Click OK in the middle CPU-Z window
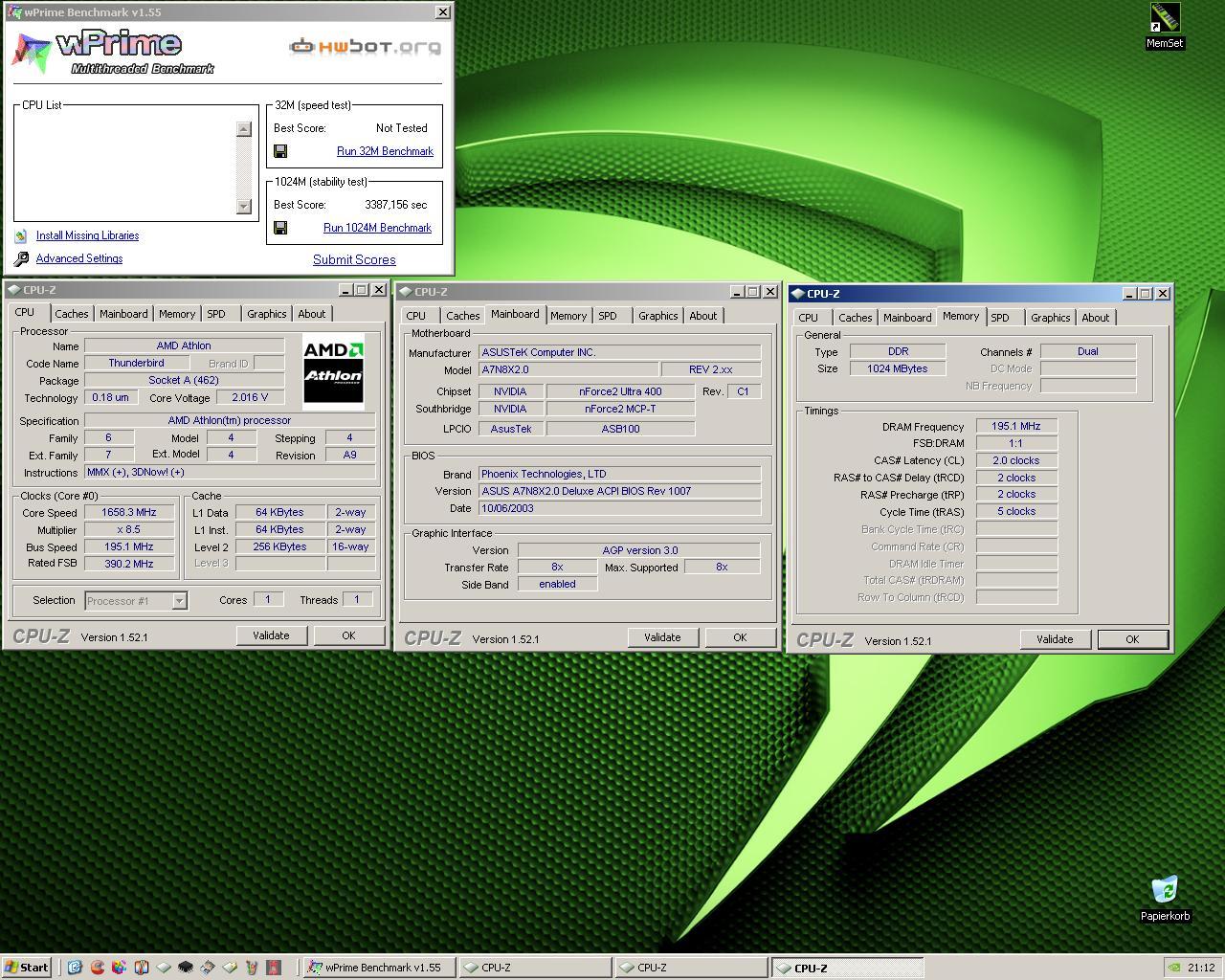 (x=740, y=637)
